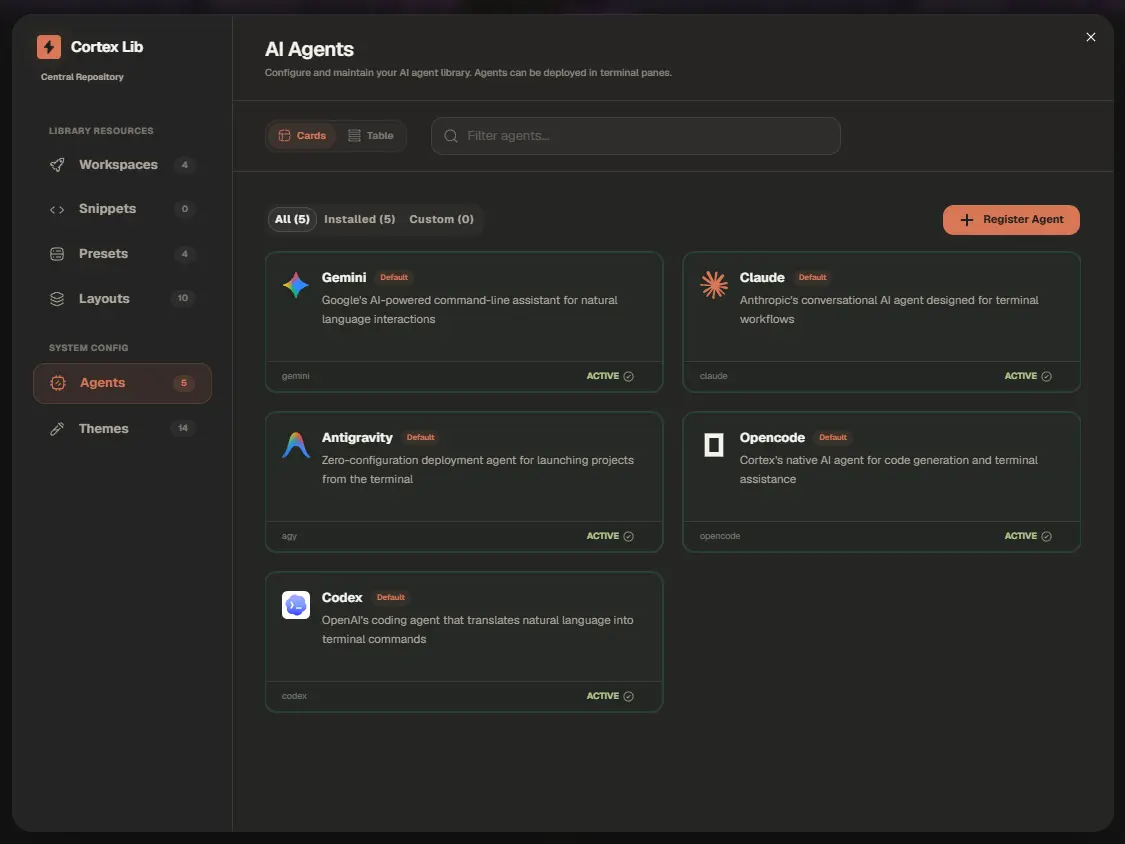Click the Codex terminal logo
This screenshot has height=844, width=1125.
tap(296, 605)
